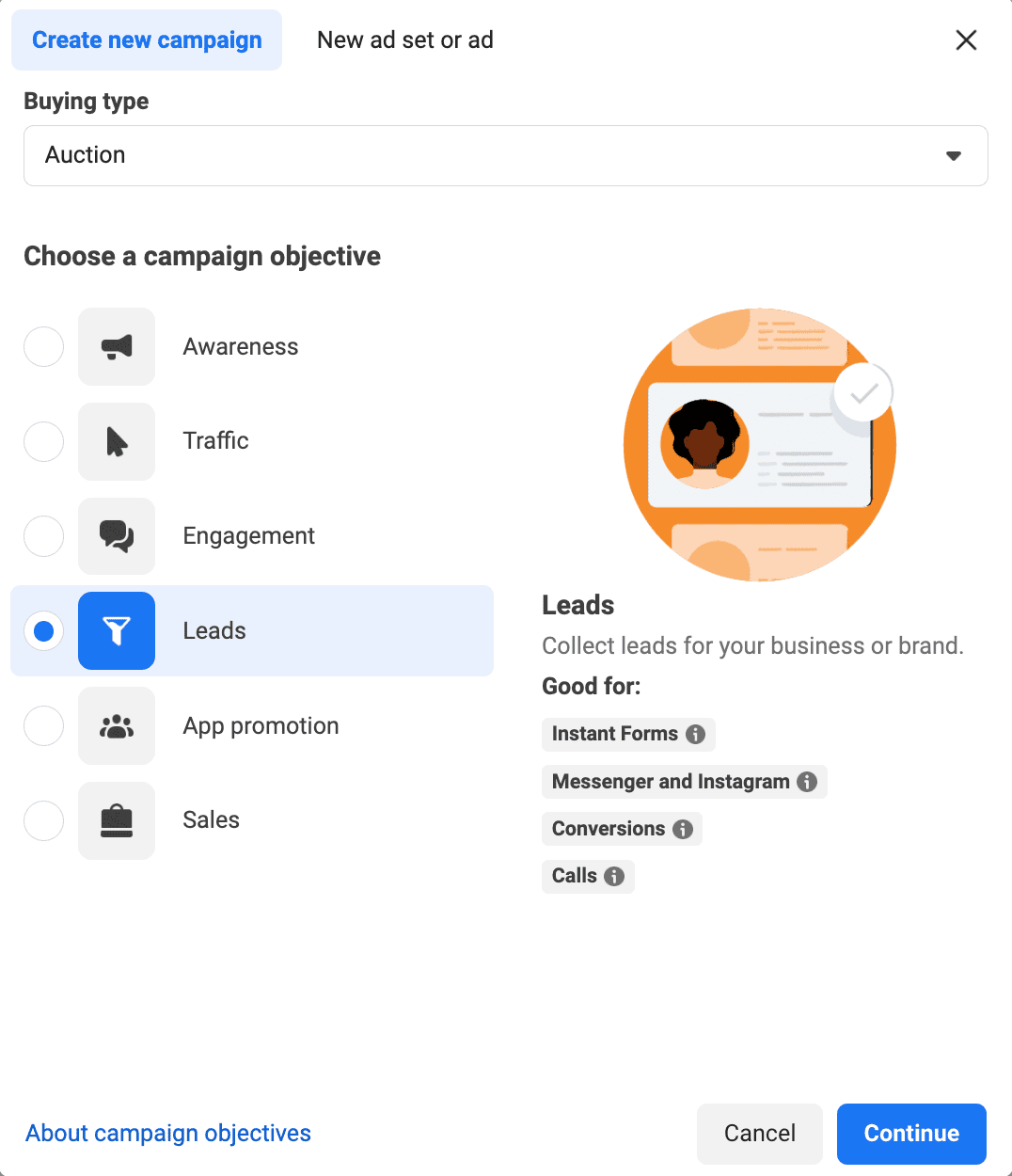The height and width of the screenshot is (1176, 1012).
Task: Open info icon next to Instant Forms
Action: [696, 734]
